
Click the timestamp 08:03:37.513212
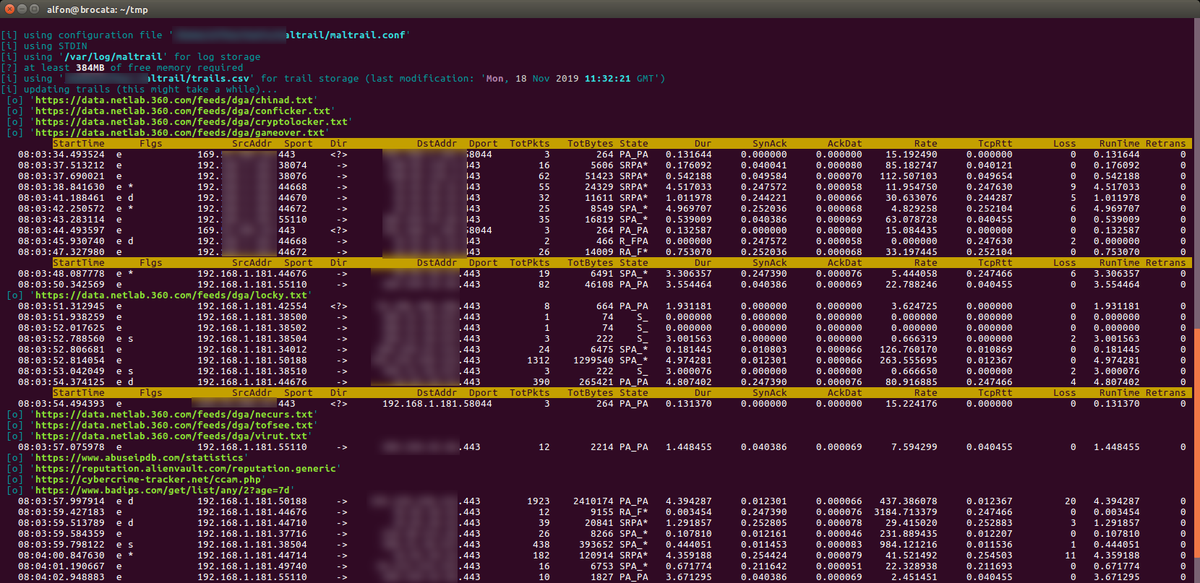click(60, 165)
